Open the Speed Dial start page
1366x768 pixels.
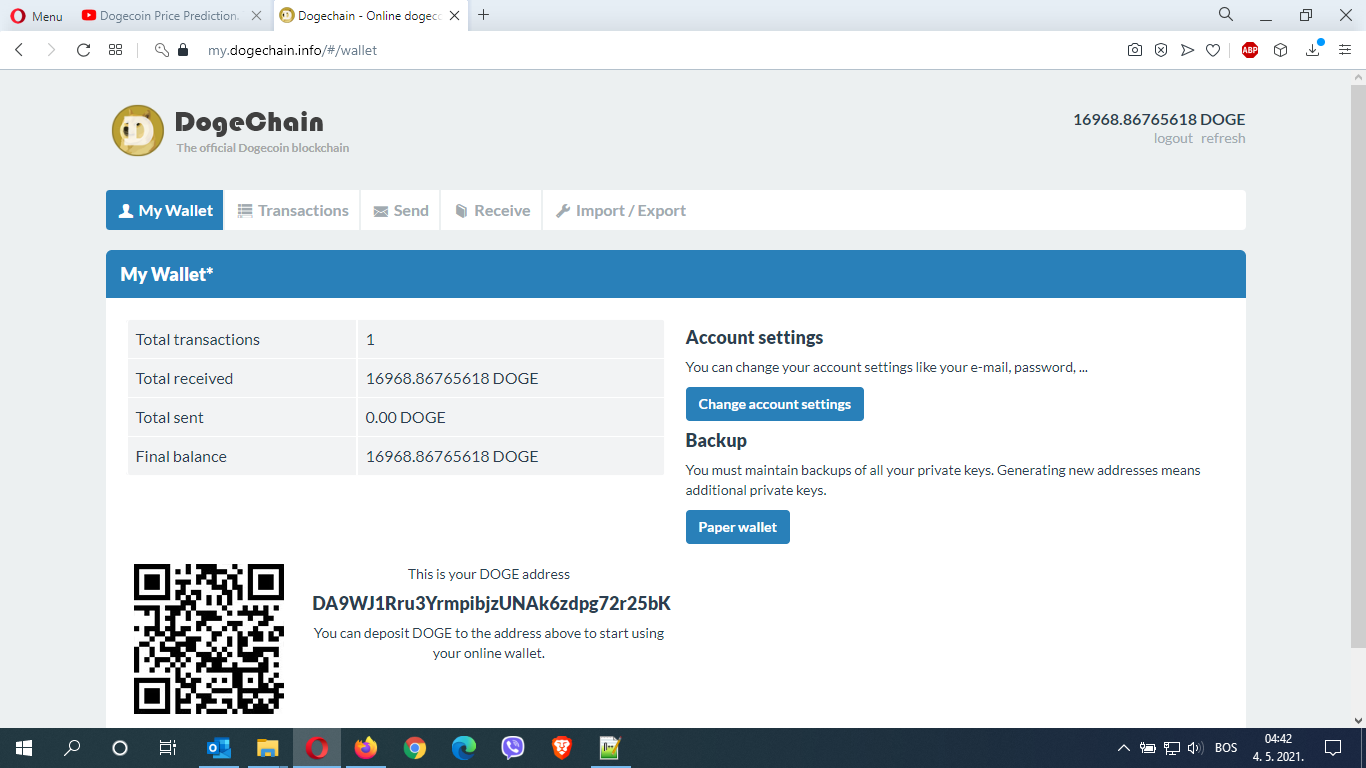(x=116, y=50)
